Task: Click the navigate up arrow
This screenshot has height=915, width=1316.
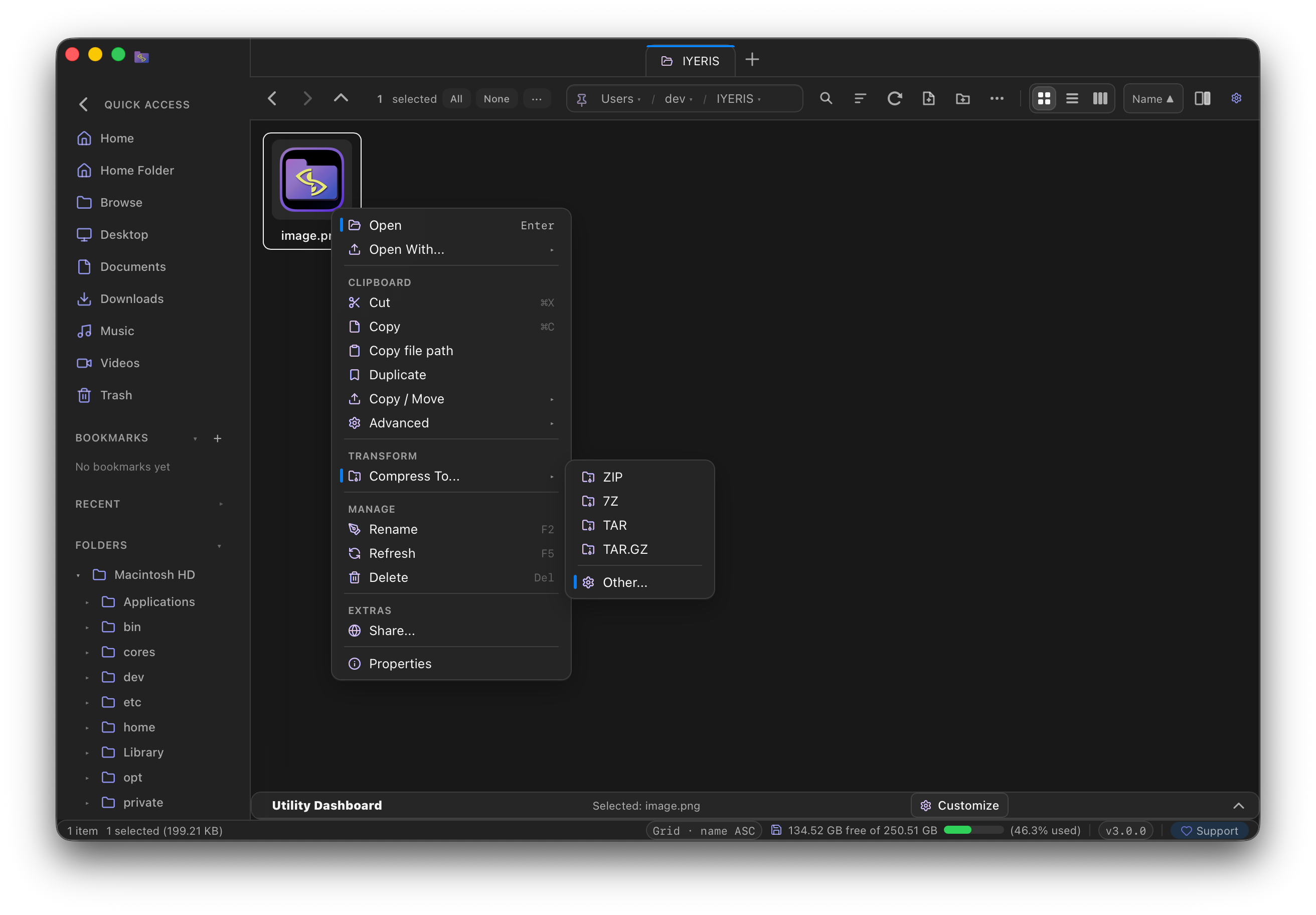Action: point(341,99)
